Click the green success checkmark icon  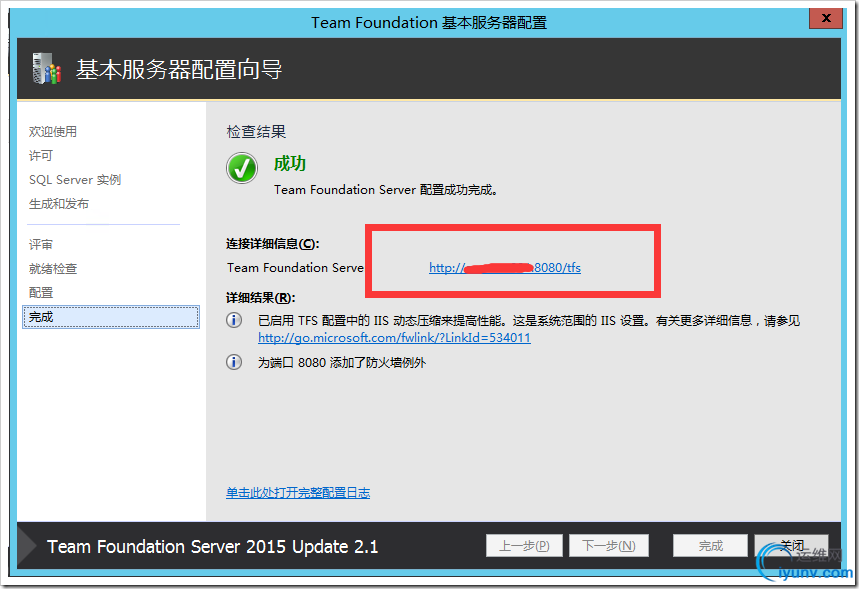coord(242,168)
